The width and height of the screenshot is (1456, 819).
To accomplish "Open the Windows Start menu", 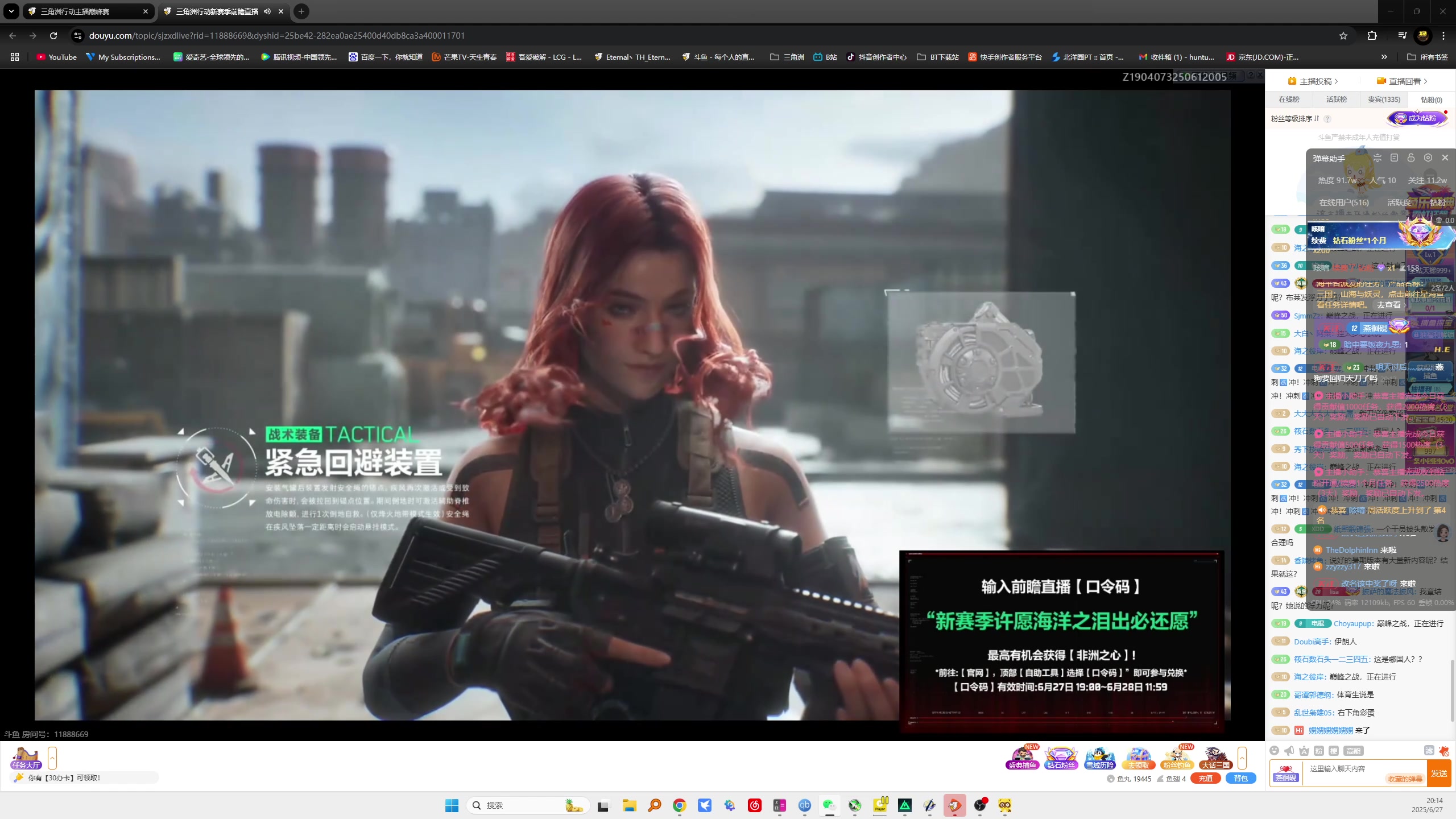I will pos(452,805).
